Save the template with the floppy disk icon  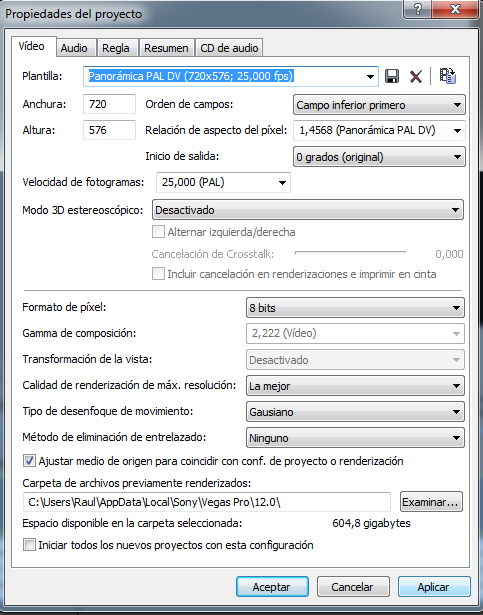[392, 76]
